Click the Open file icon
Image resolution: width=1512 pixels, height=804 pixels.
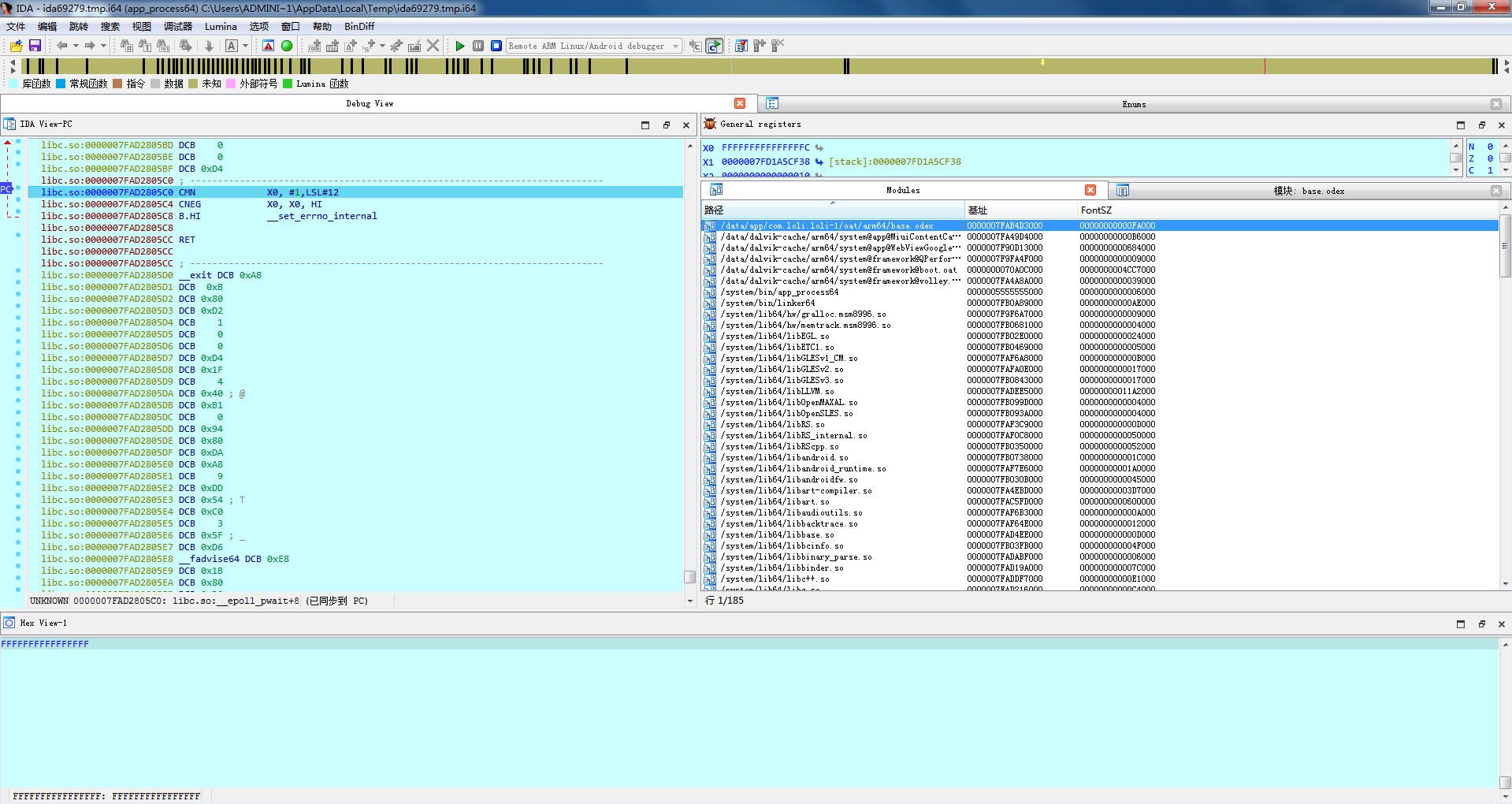pos(17,46)
